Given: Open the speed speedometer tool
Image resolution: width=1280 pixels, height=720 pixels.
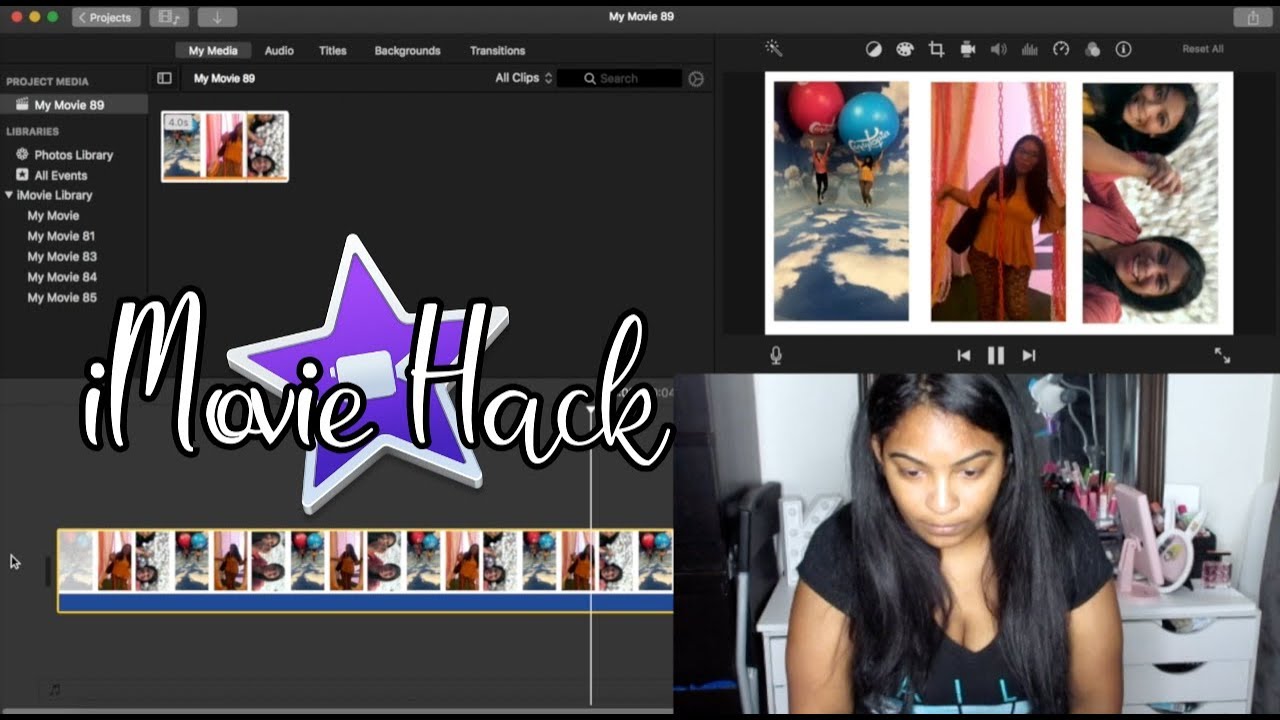Looking at the screenshot, I should point(1061,49).
